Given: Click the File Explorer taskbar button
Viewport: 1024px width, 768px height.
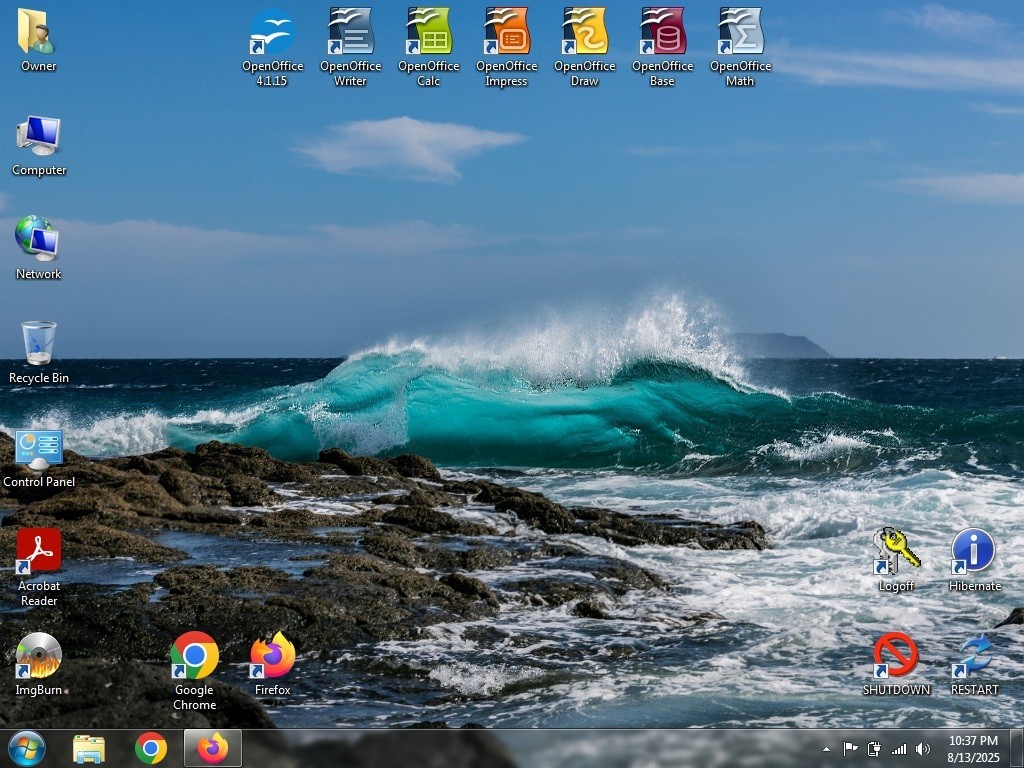Looking at the screenshot, I should (89, 749).
